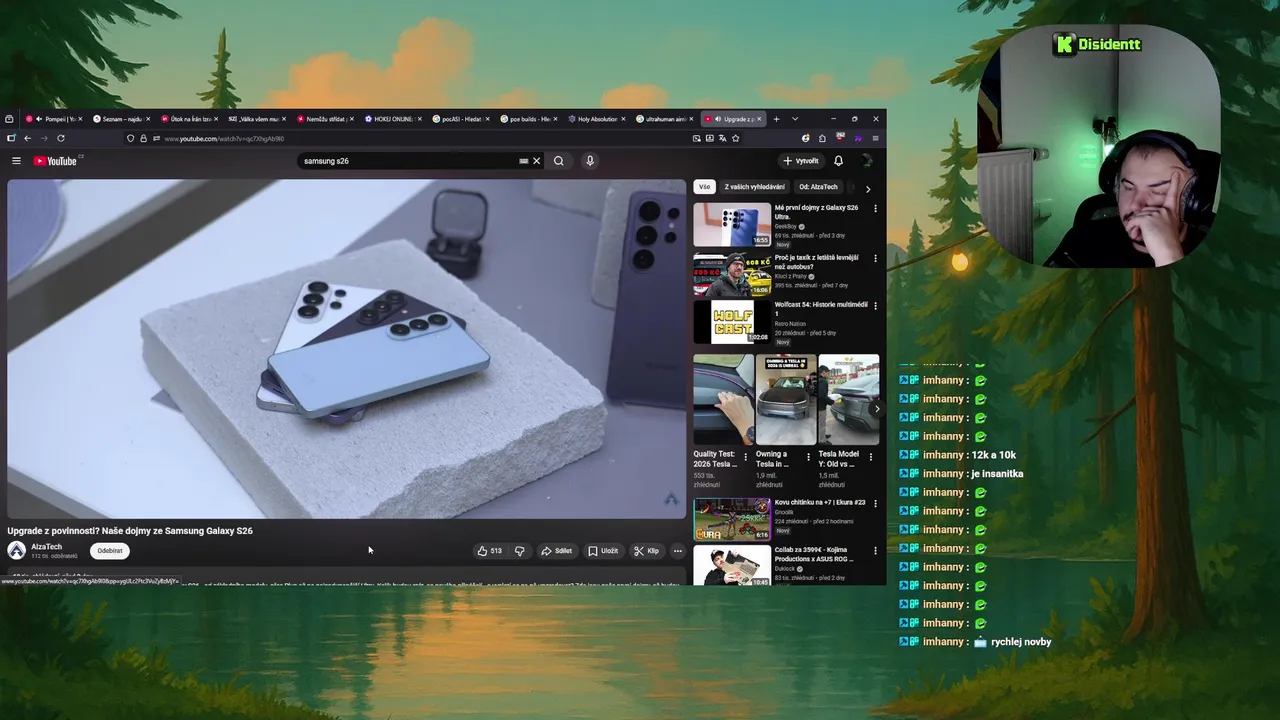
Task: Click the Disidentt streamer name badge
Action: 1097,44
